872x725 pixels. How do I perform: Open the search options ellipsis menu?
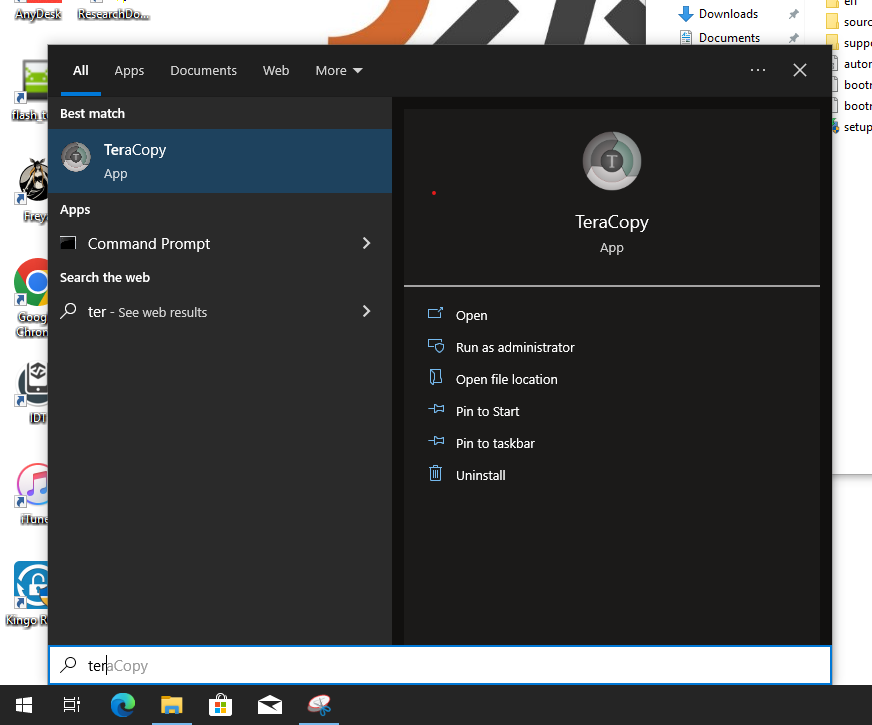757,70
